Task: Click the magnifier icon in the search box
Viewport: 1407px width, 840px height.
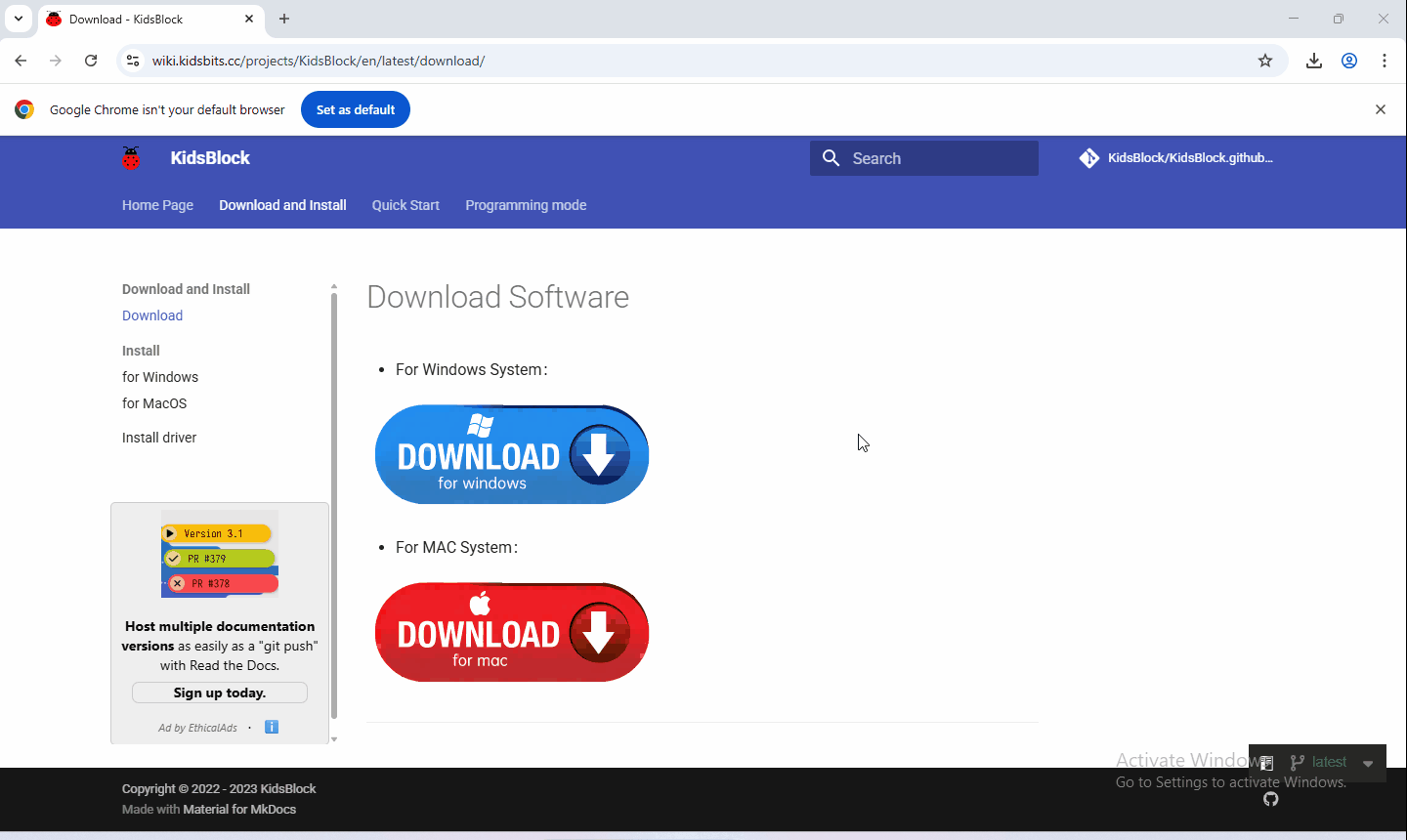Action: click(831, 158)
